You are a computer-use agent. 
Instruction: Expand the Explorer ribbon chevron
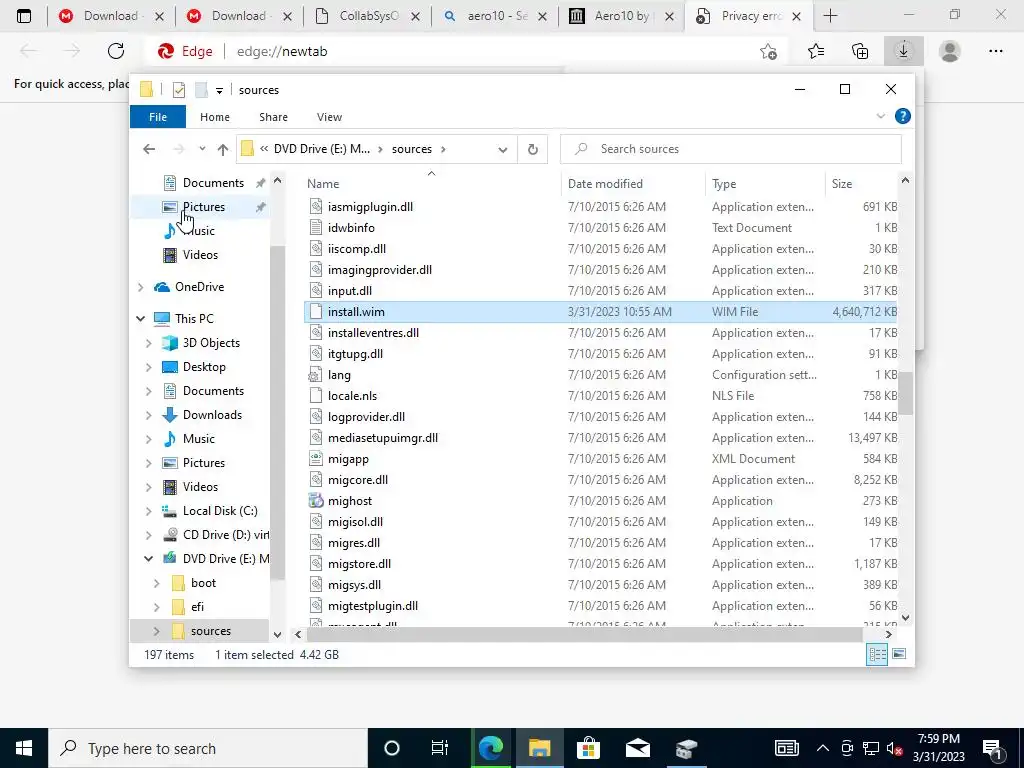tap(880, 116)
